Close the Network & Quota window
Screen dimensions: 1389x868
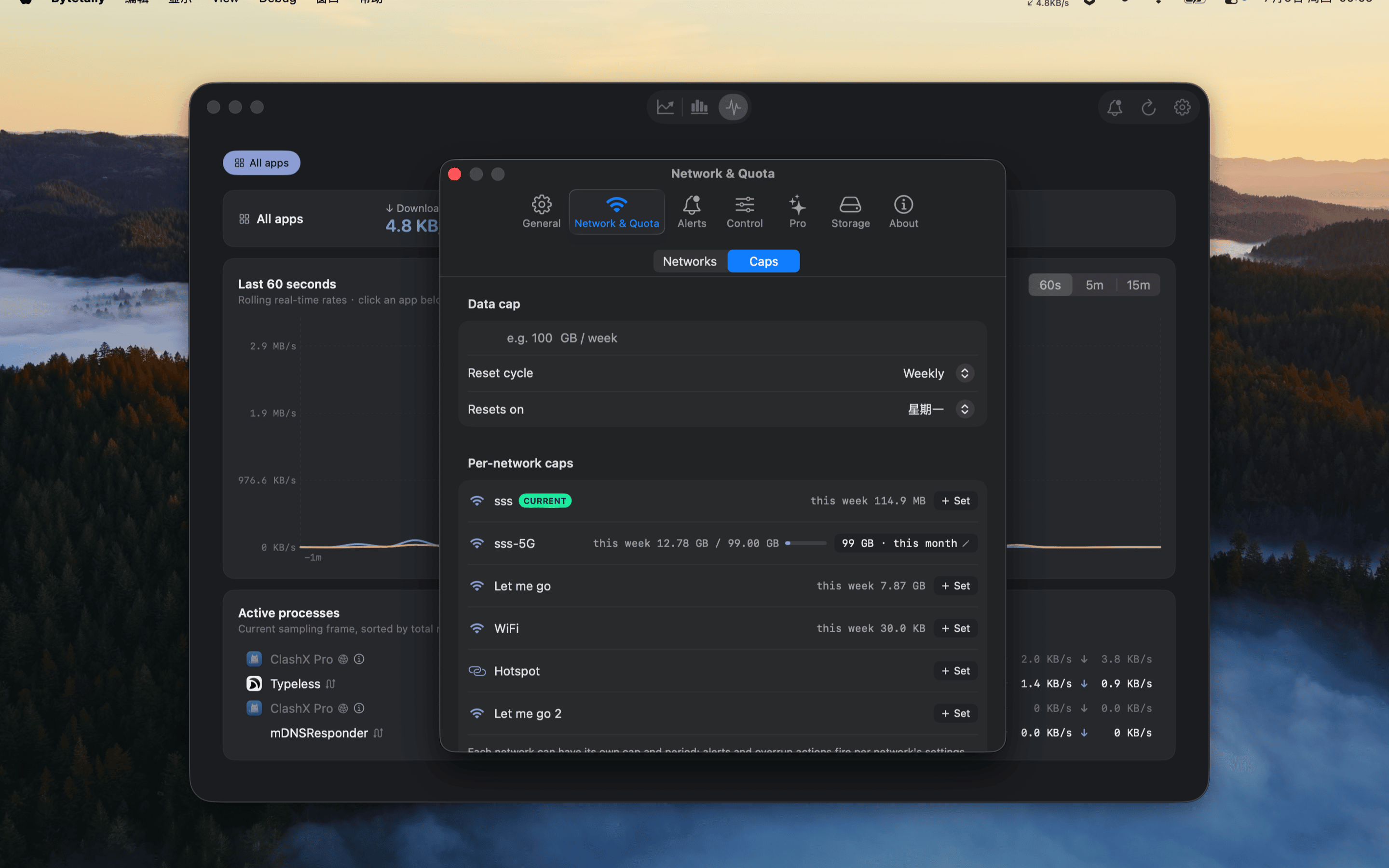pos(455,174)
